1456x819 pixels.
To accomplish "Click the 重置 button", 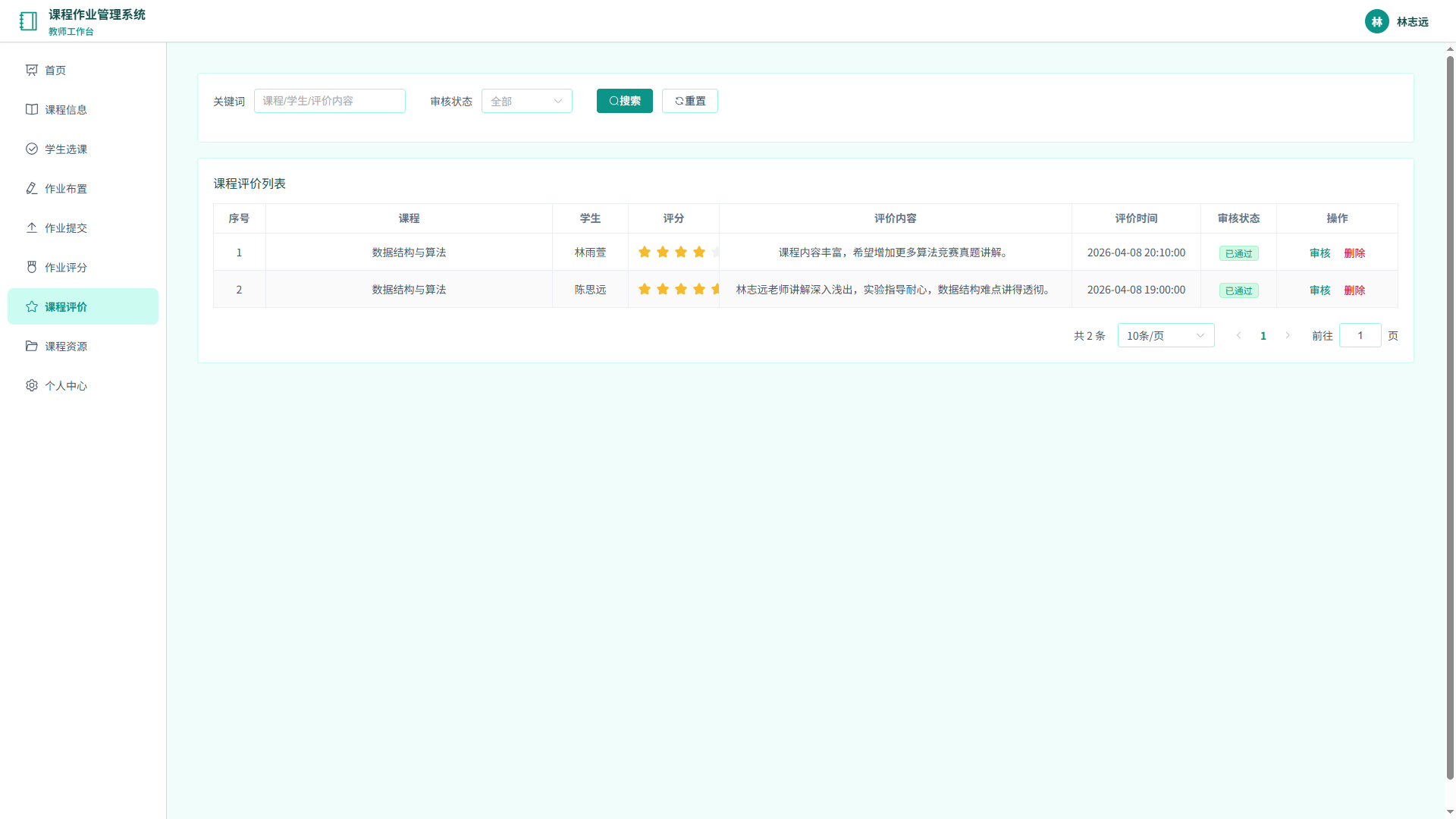I will 690,101.
